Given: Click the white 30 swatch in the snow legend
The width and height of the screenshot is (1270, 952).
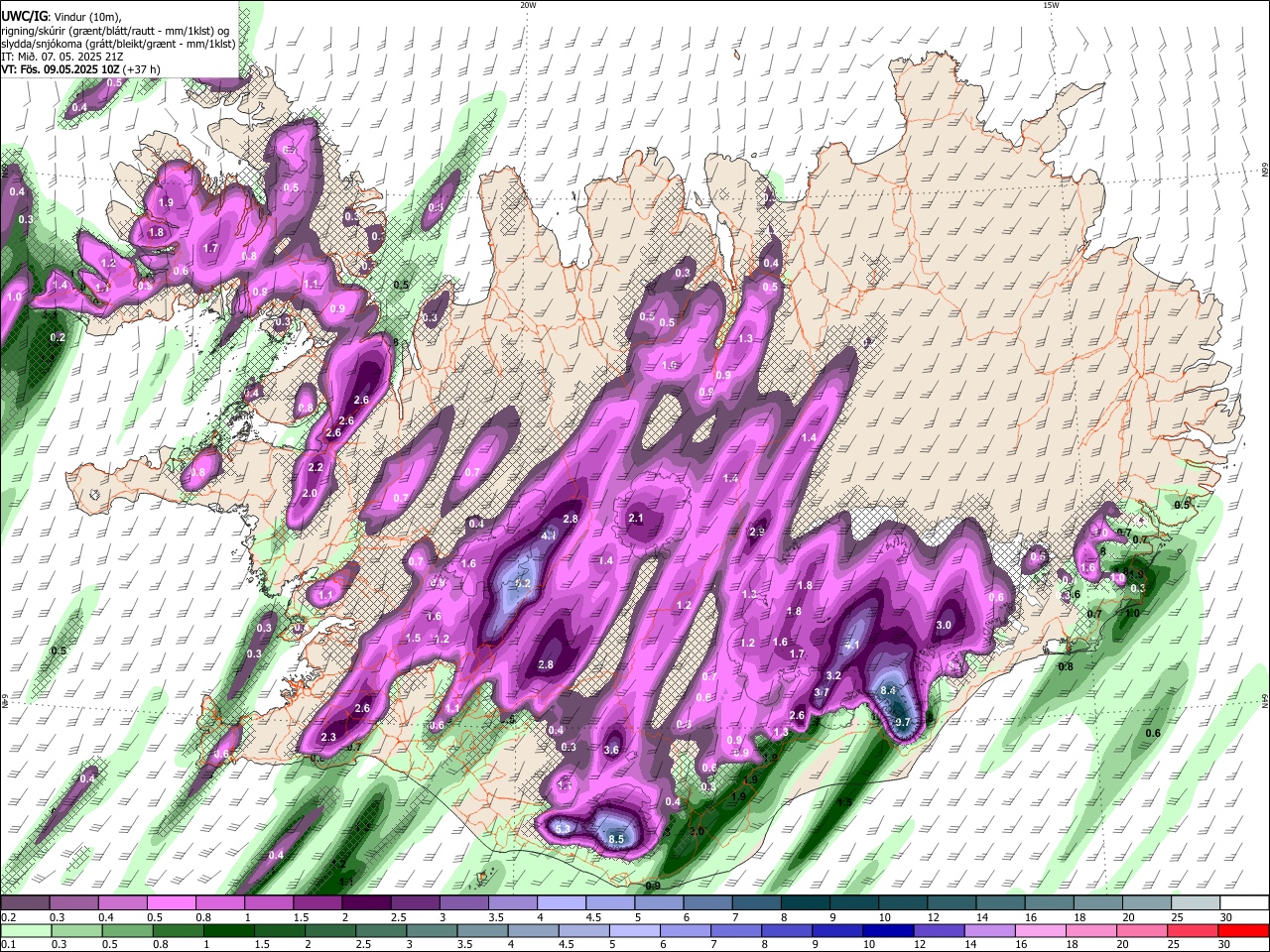Looking at the screenshot, I should pos(1245,902).
